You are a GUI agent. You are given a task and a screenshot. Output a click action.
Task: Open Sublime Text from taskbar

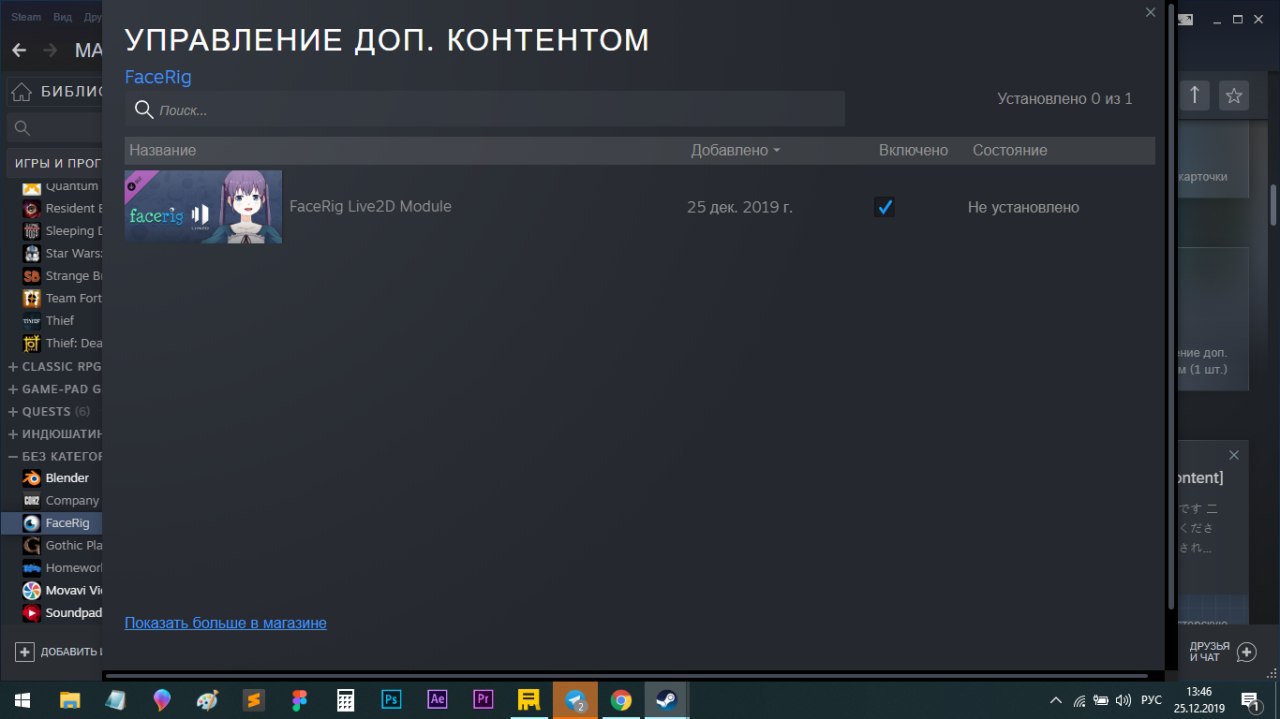254,699
